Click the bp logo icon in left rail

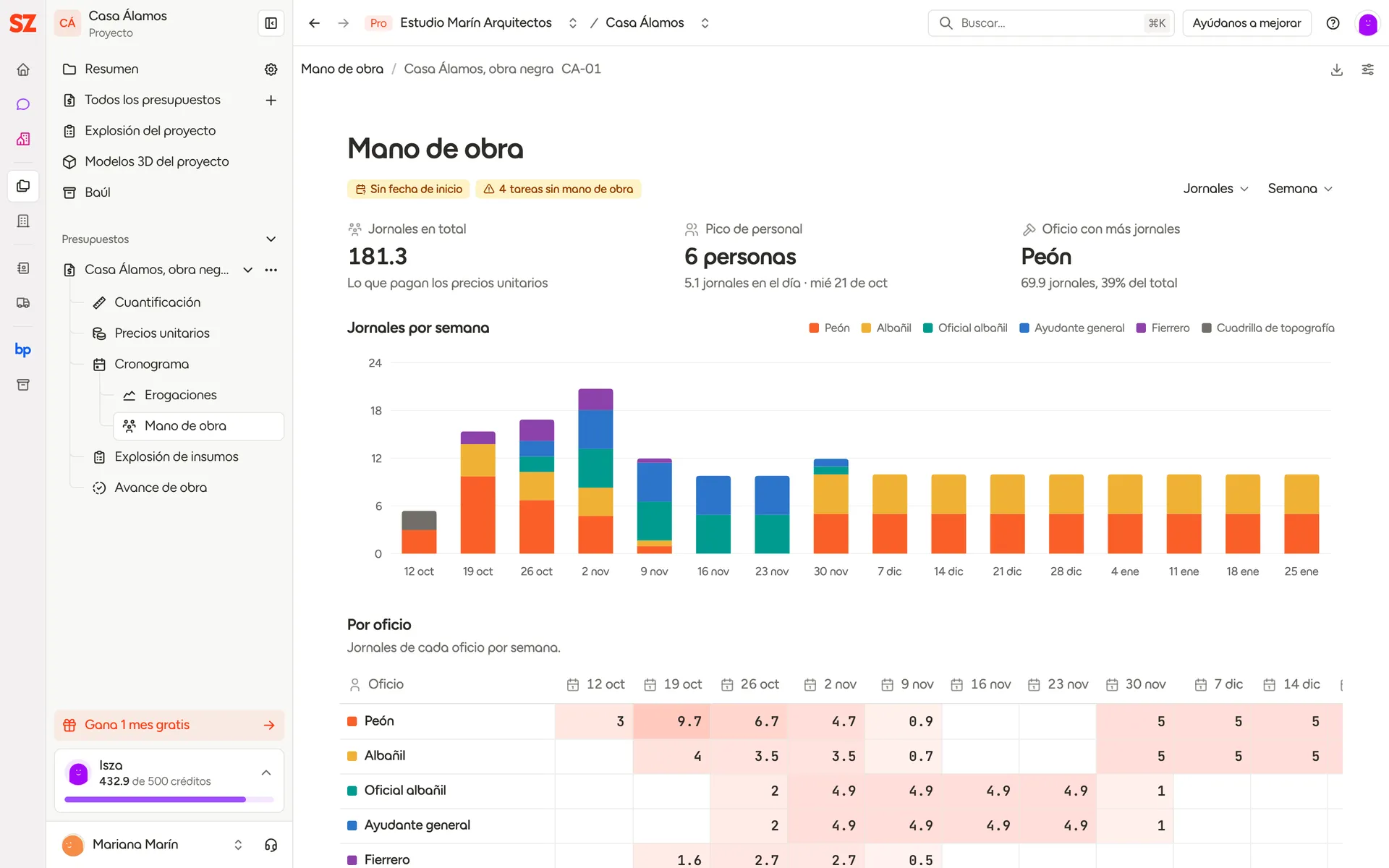point(23,349)
